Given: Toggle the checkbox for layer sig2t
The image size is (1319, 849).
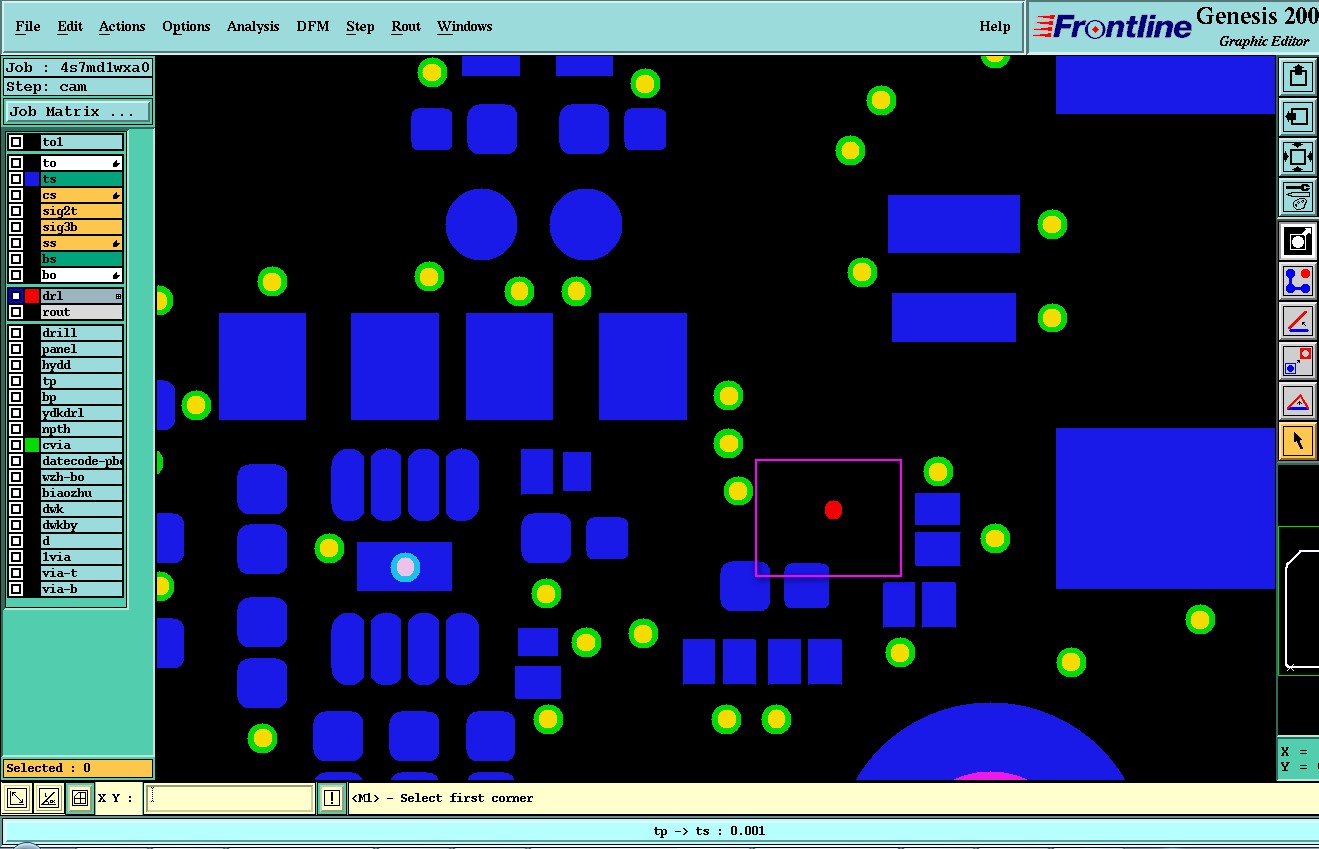Looking at the screenshot, I should point(16,211).
